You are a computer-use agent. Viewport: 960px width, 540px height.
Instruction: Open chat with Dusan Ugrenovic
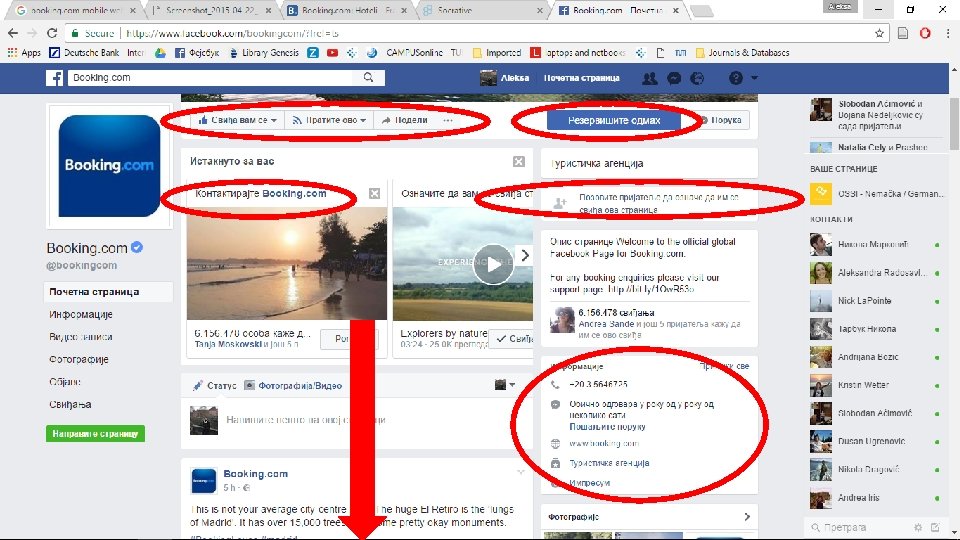coord(877,441)
